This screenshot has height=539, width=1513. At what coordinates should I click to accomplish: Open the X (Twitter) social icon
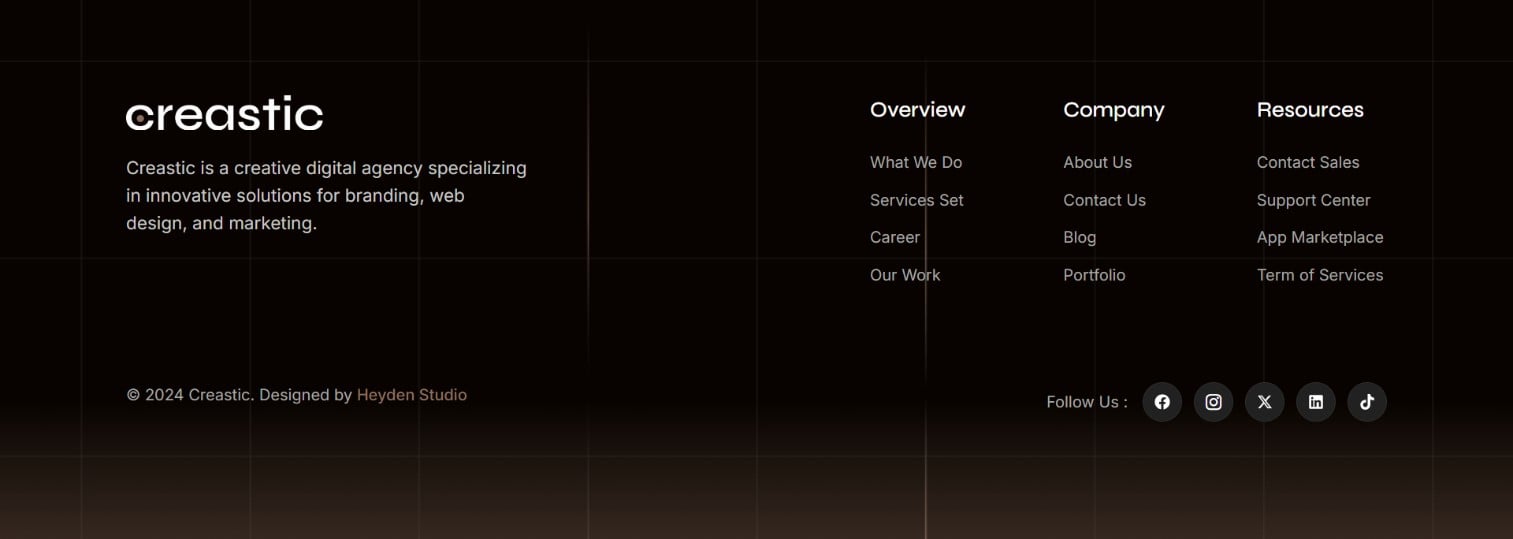tap(1264, 402)
